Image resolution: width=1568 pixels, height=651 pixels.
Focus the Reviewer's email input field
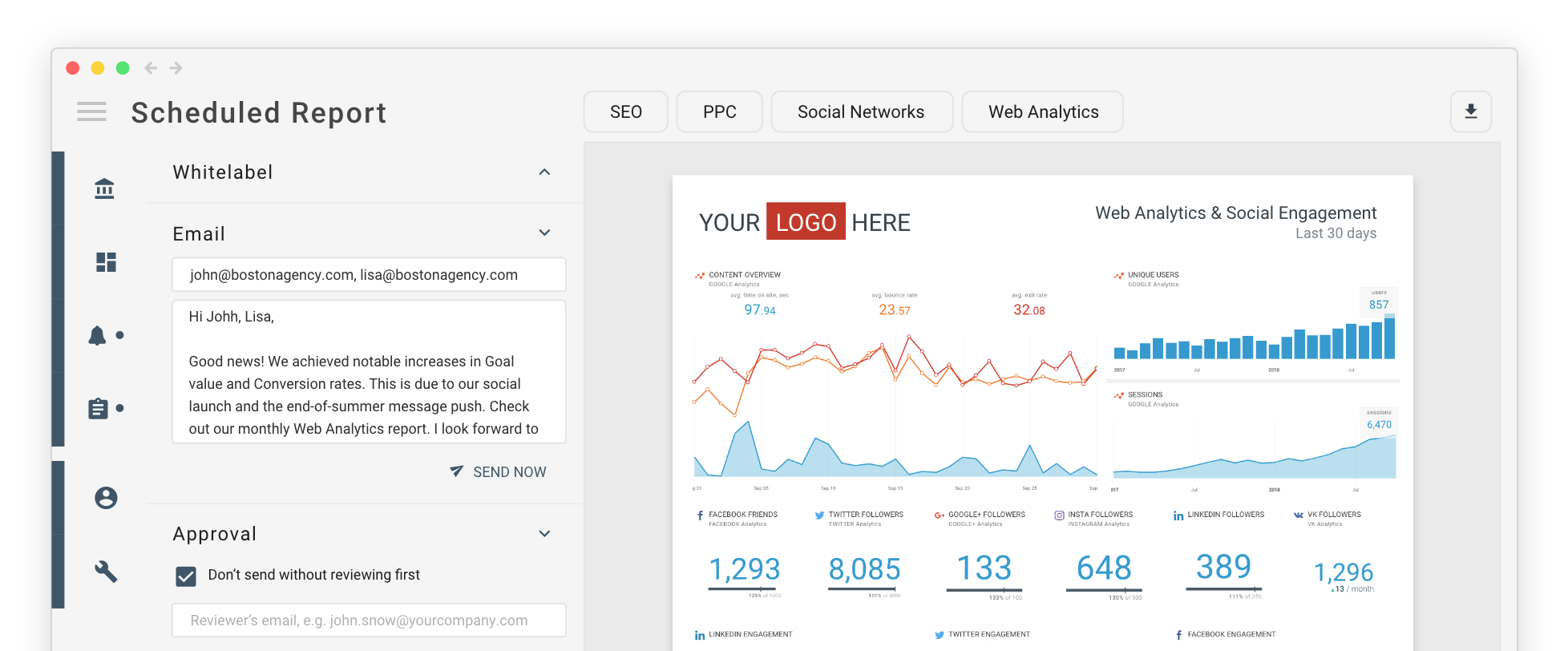[x=369, y=621]
